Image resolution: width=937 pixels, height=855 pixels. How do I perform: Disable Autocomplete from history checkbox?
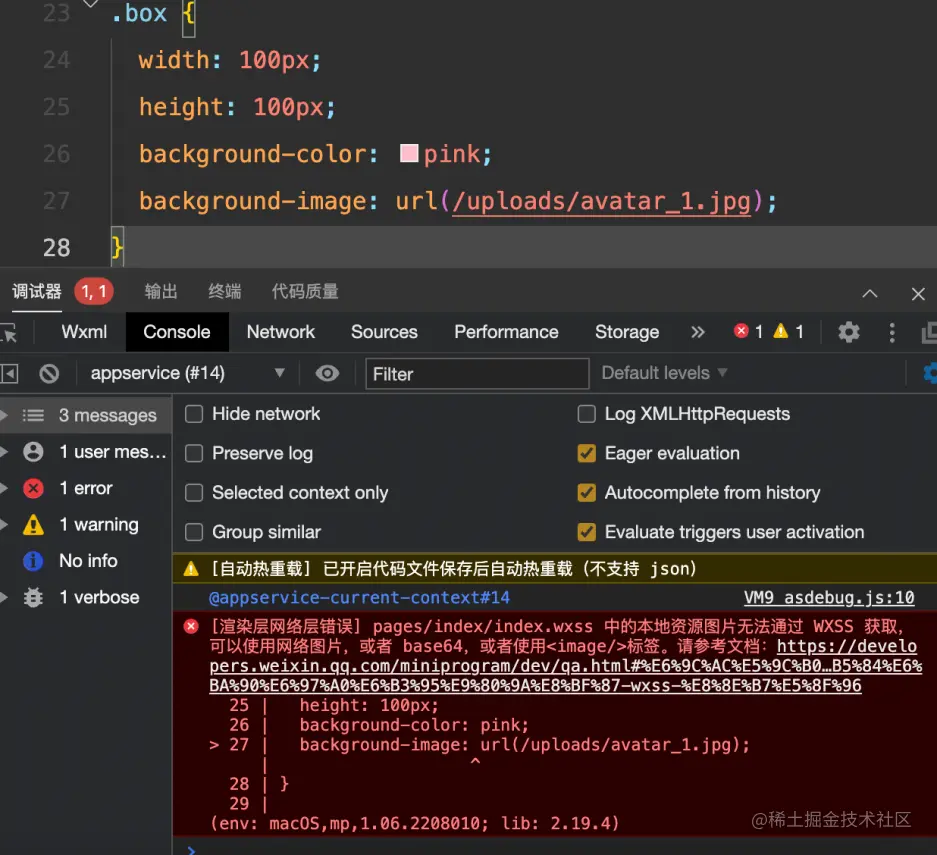point(586,493)
